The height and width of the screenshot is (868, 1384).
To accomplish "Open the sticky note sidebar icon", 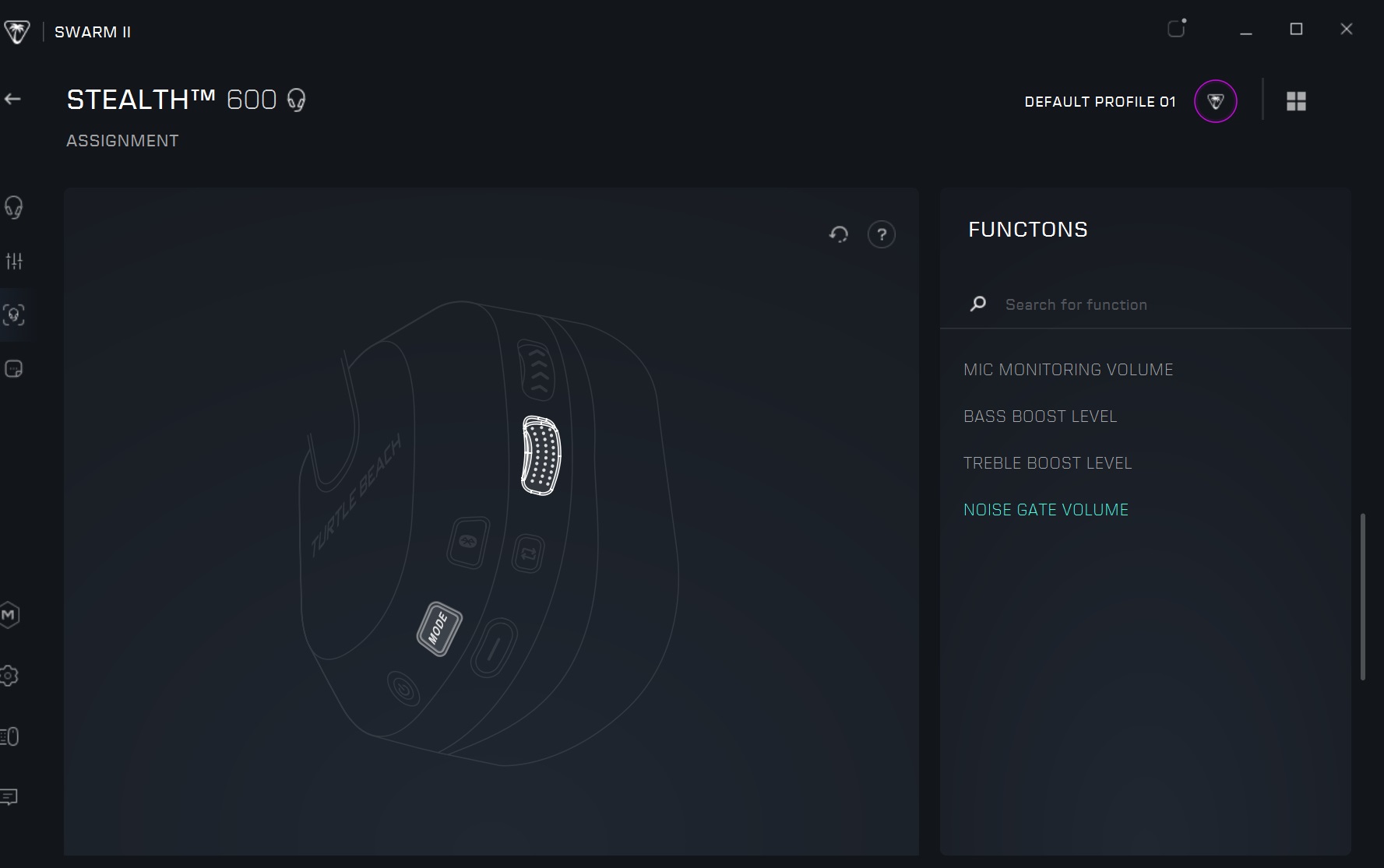I will (14, 368).
